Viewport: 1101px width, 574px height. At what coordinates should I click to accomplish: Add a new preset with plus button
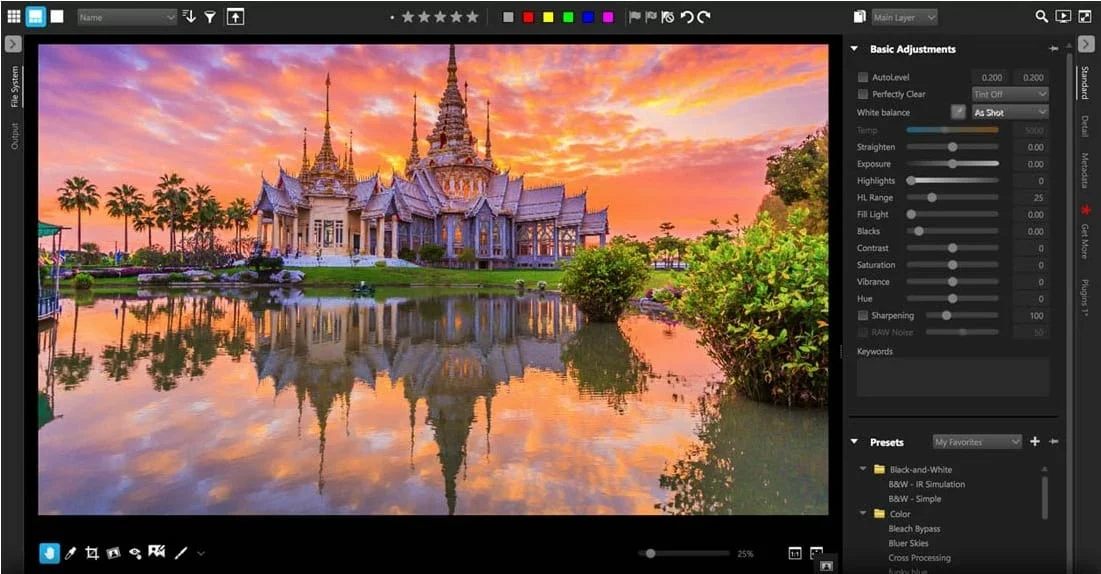click(x=1034, y=441)
